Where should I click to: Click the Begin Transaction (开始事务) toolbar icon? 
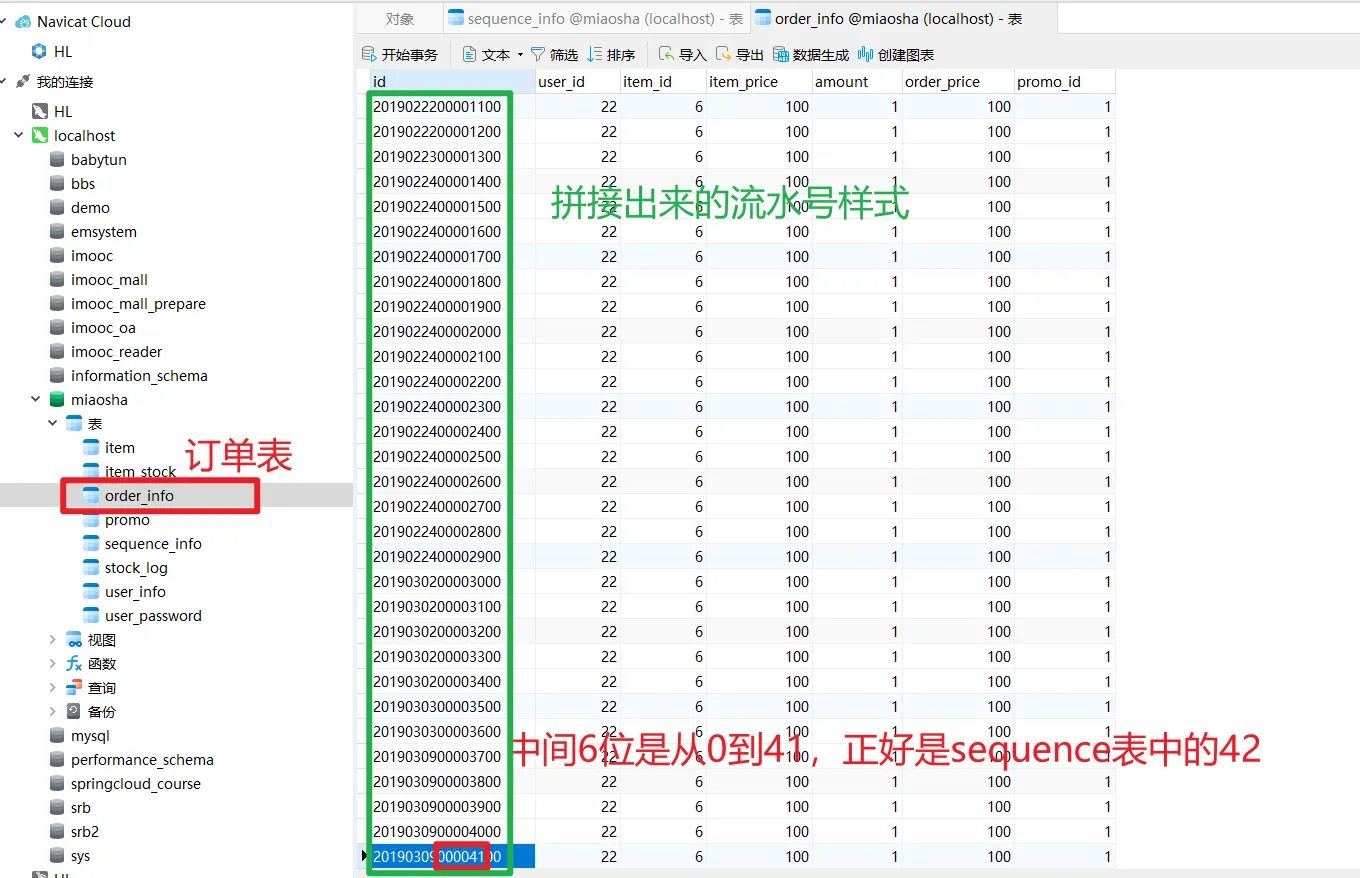click(x=369, y=55)
